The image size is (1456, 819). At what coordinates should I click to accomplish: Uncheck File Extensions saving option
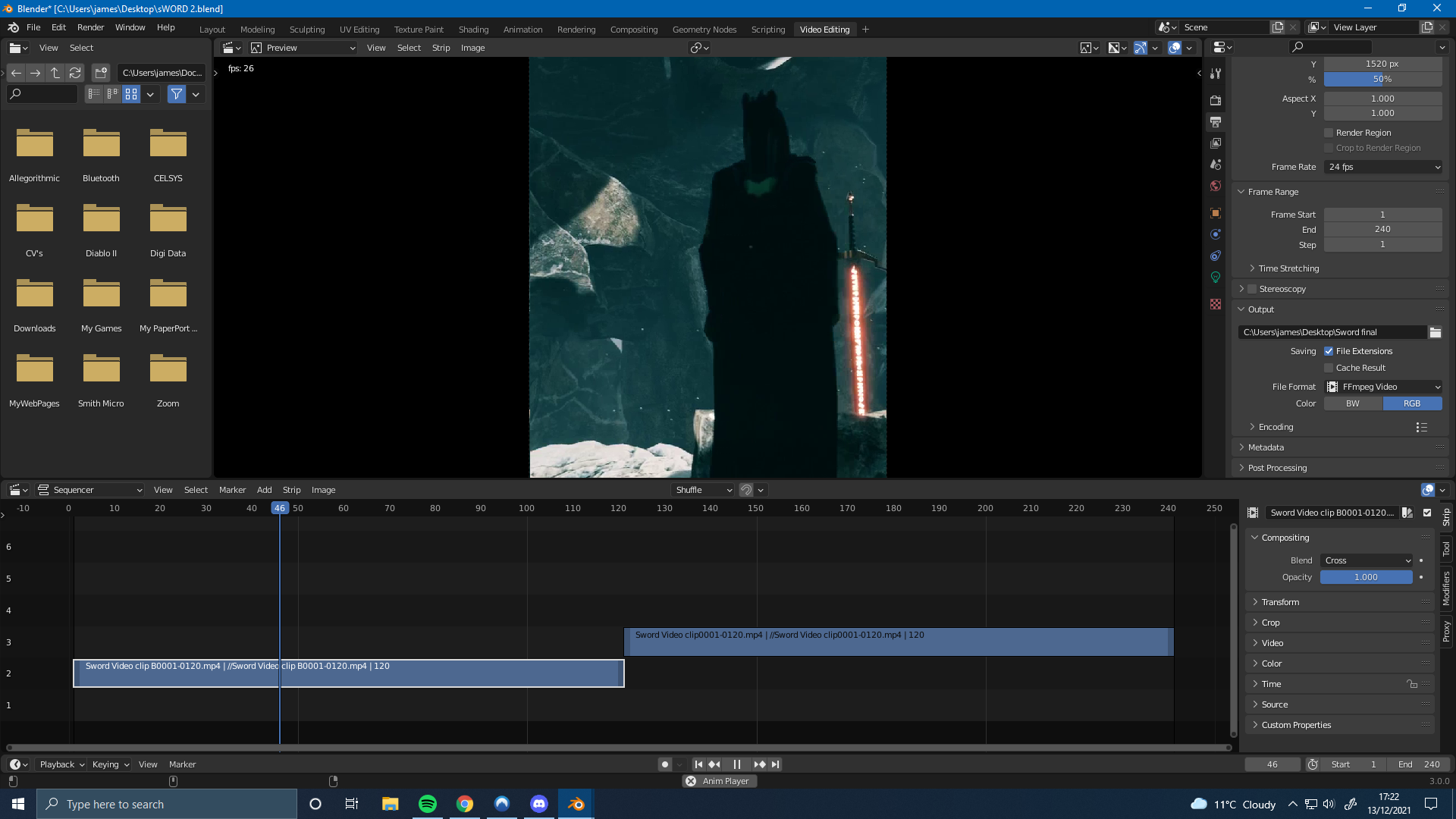pos(1329,351)
